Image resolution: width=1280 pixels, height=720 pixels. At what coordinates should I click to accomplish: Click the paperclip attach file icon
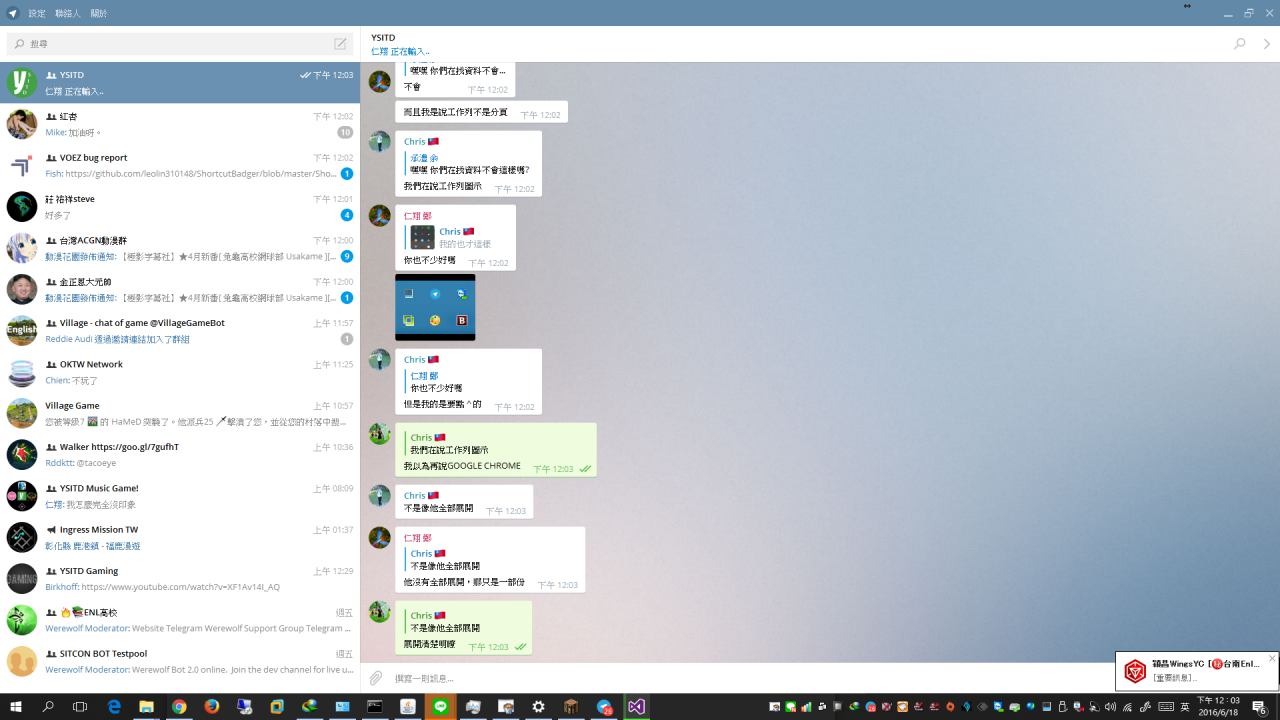377,678
